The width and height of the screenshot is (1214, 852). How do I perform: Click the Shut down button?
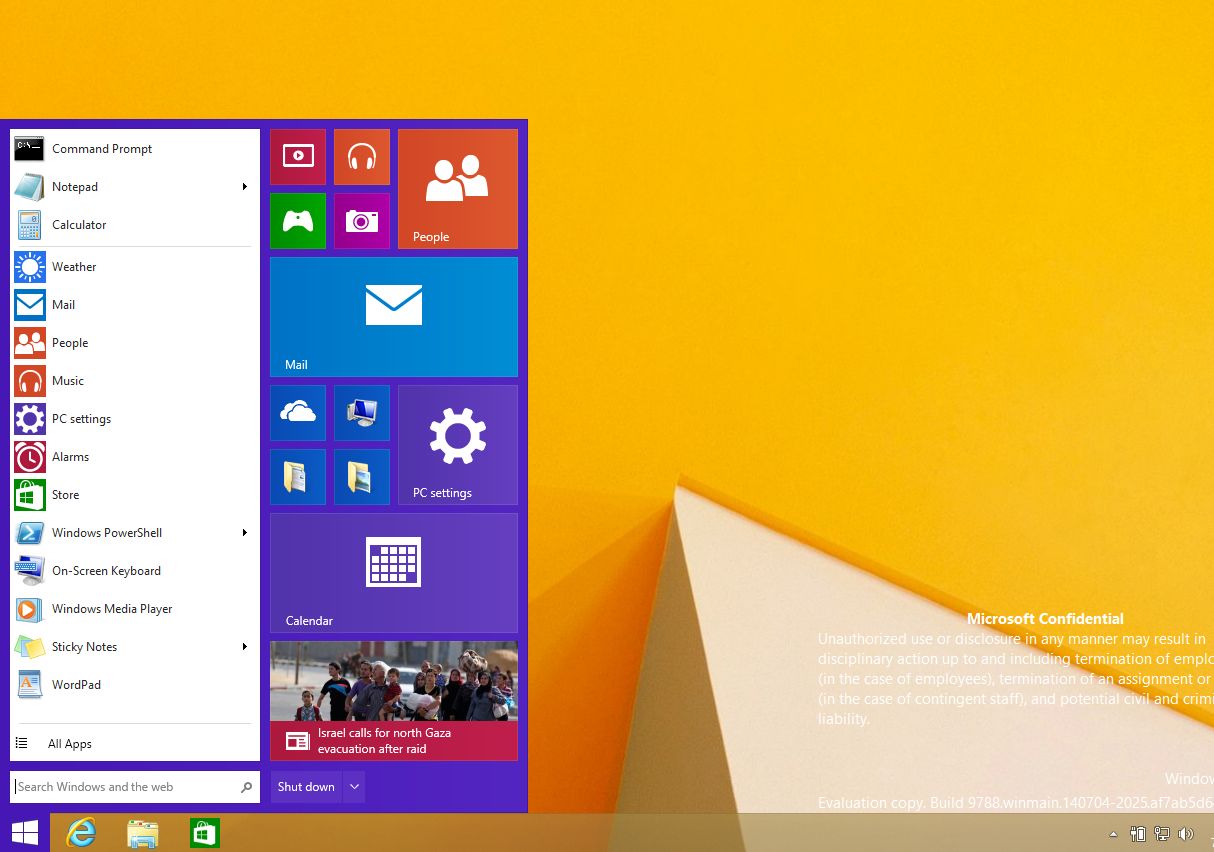click(306, 787)
